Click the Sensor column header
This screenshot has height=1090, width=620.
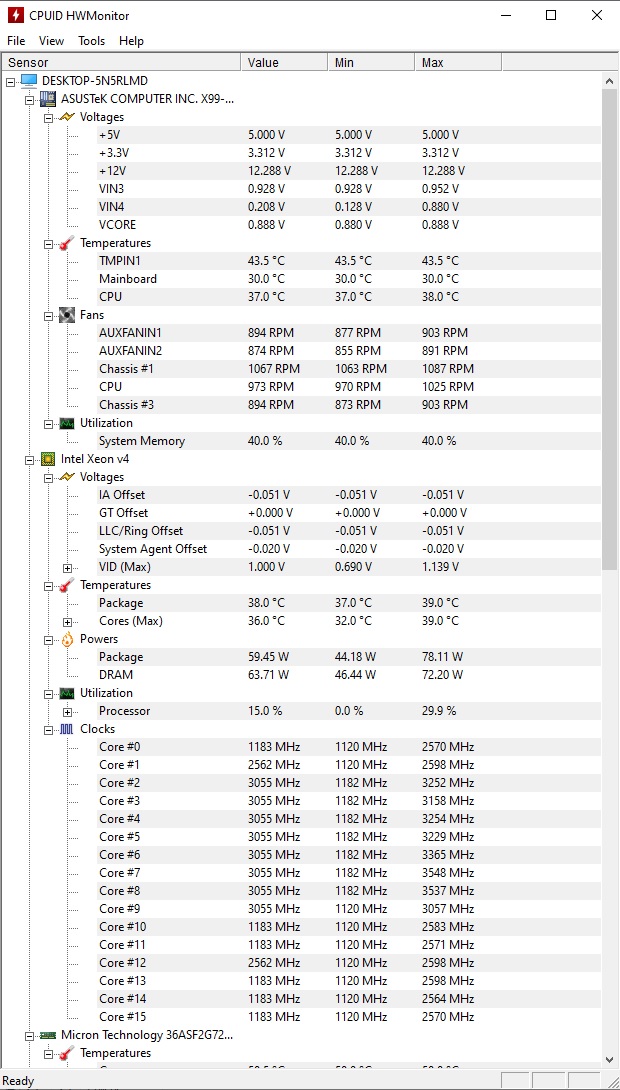(120, 63)
